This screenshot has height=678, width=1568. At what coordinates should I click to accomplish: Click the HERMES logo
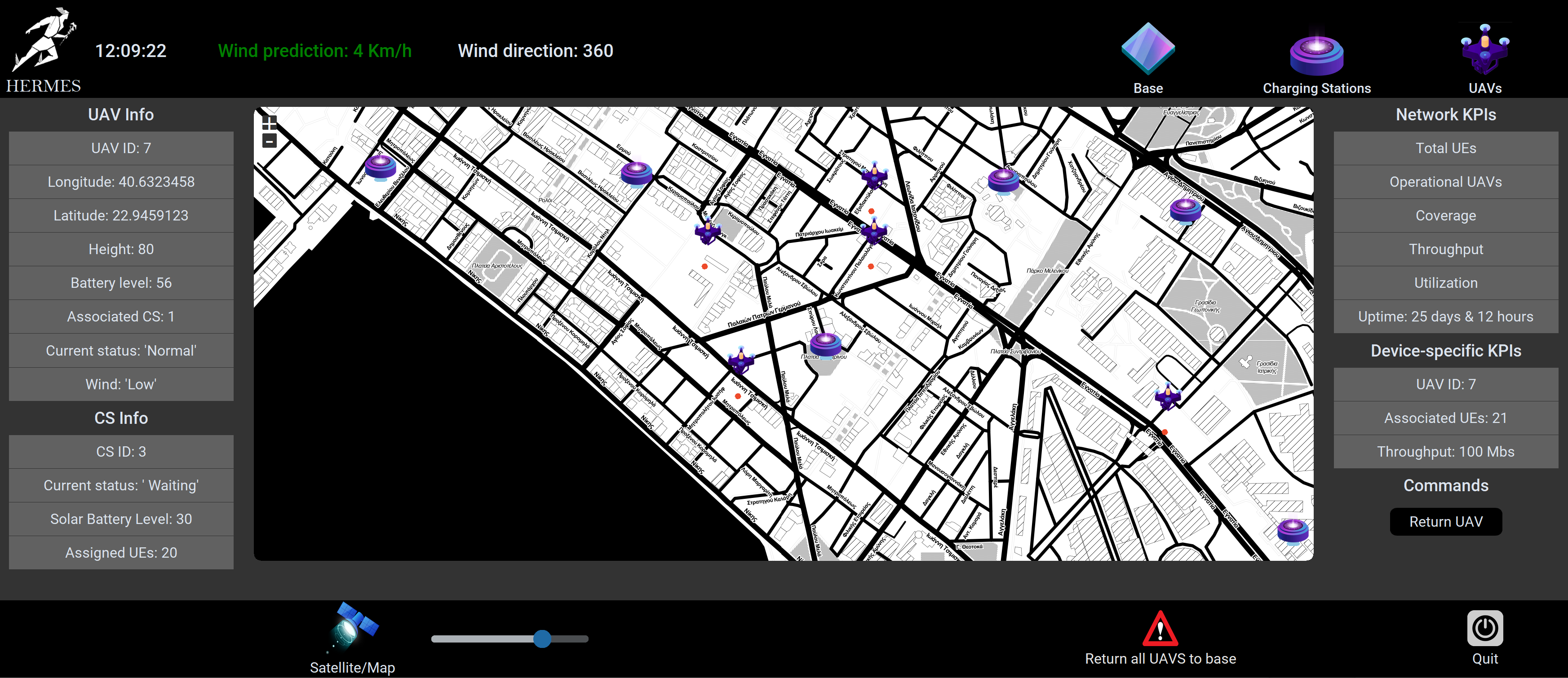pyautogui.click(x=44, y=48)
